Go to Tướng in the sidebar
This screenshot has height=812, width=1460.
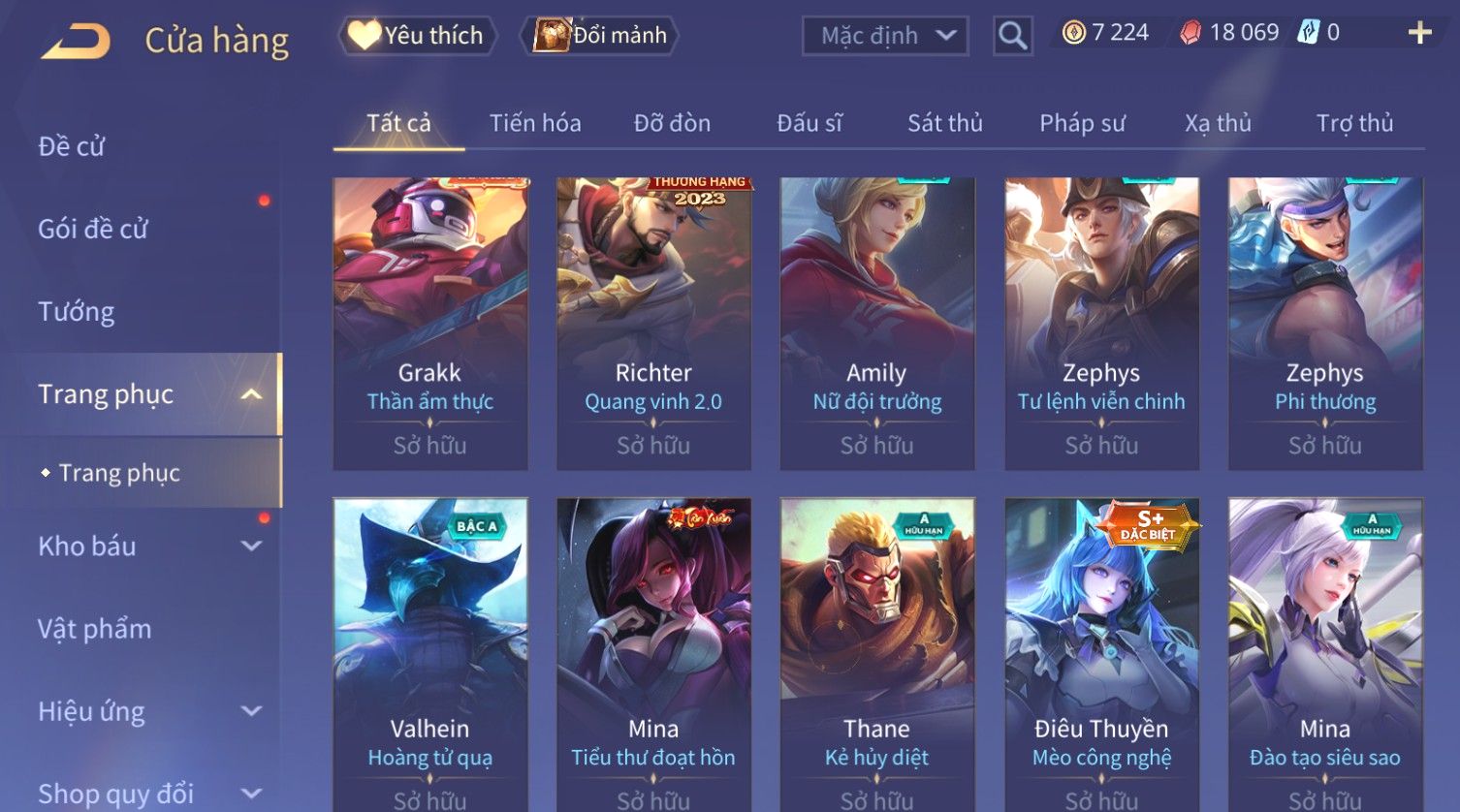(76, 312)
